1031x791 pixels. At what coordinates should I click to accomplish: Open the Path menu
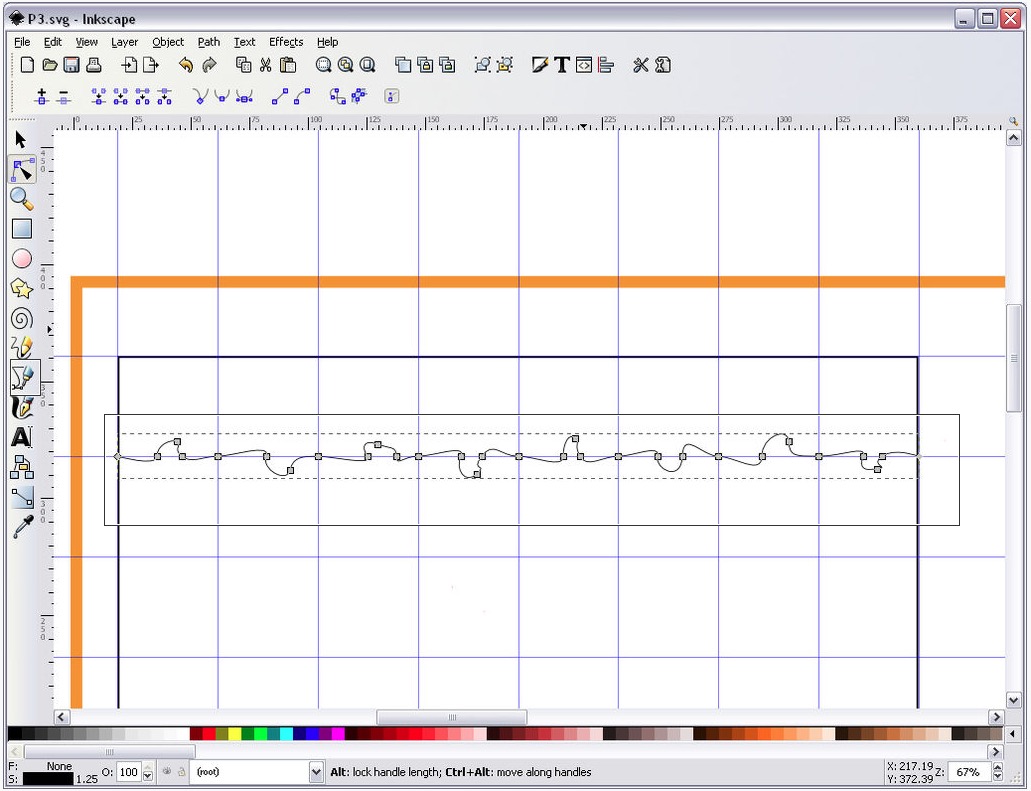point(208,42)
